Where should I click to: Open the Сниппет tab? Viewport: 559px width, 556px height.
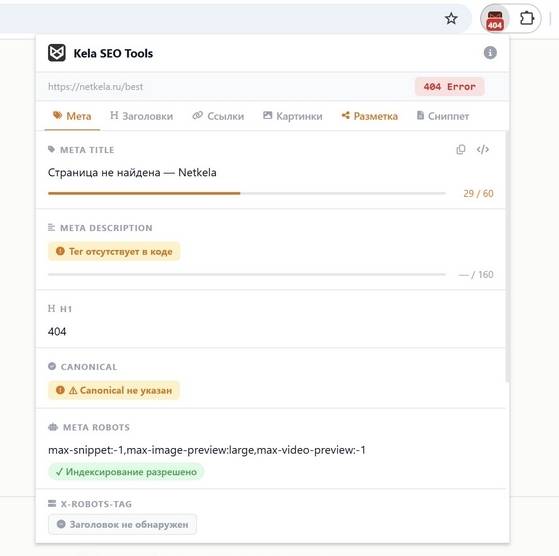tap(443, 116)
